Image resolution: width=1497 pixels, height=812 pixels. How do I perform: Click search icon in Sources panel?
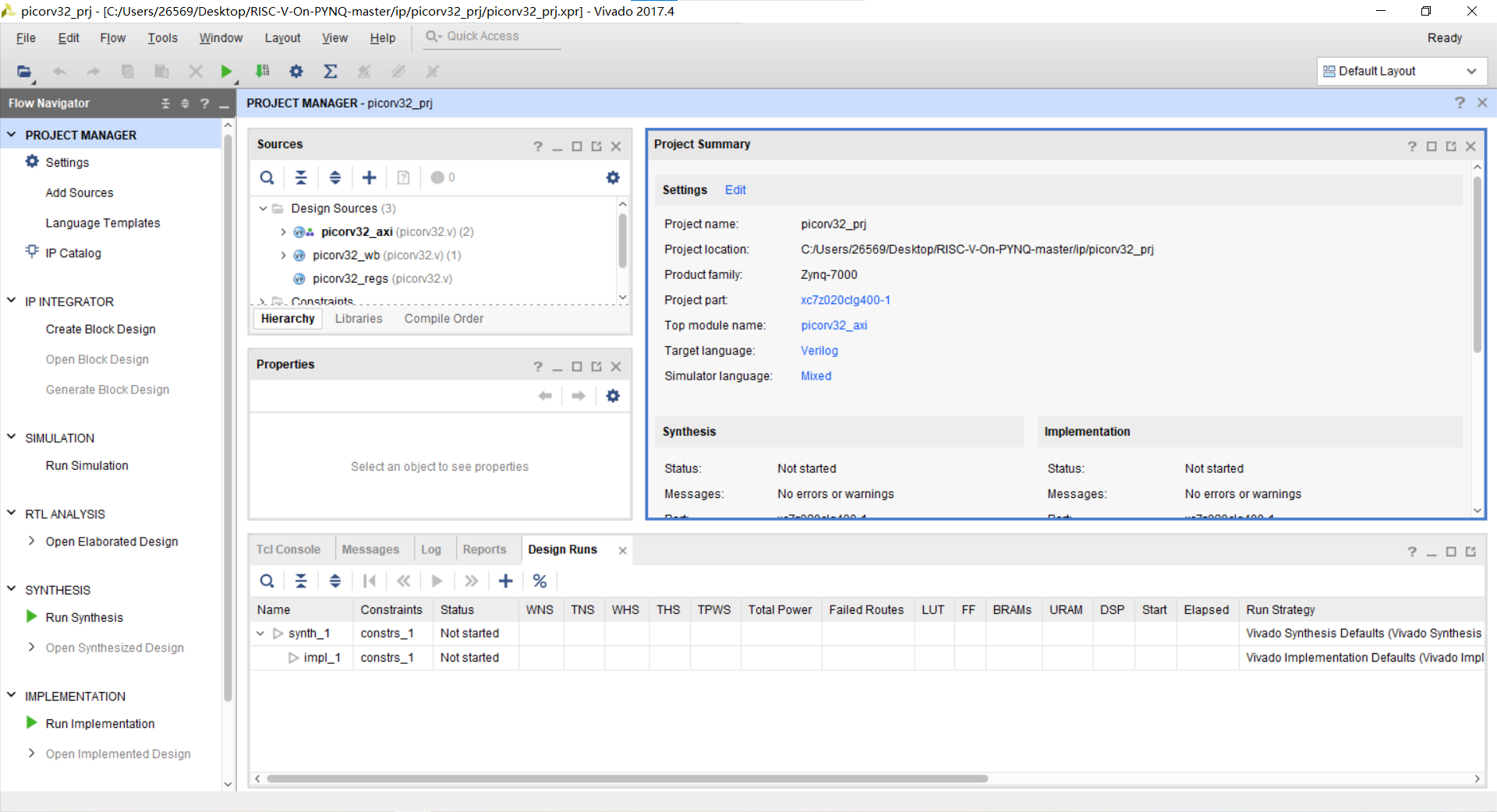click(x=267, y=178)
